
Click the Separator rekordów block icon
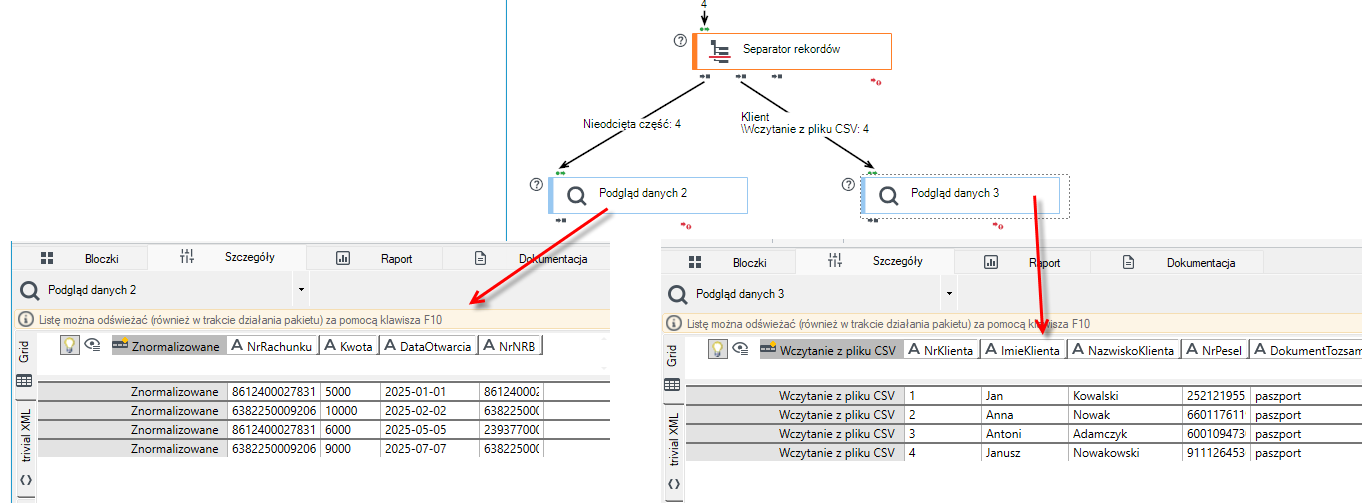coord(720,52)
